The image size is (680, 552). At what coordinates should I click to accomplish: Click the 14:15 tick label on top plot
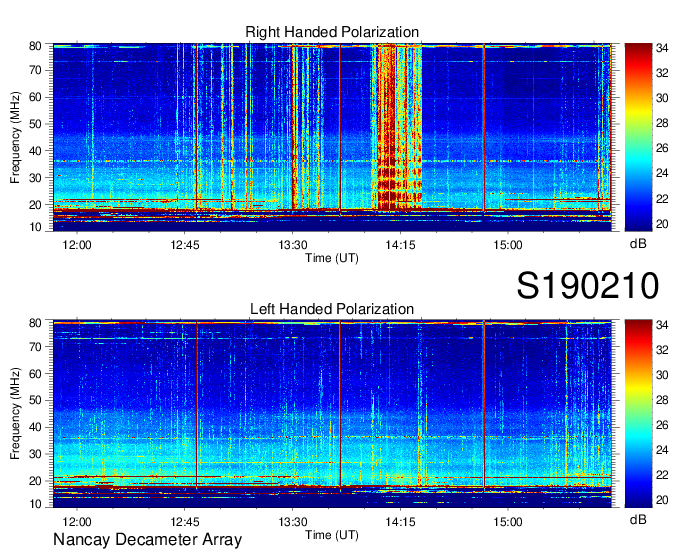point(400,245)
